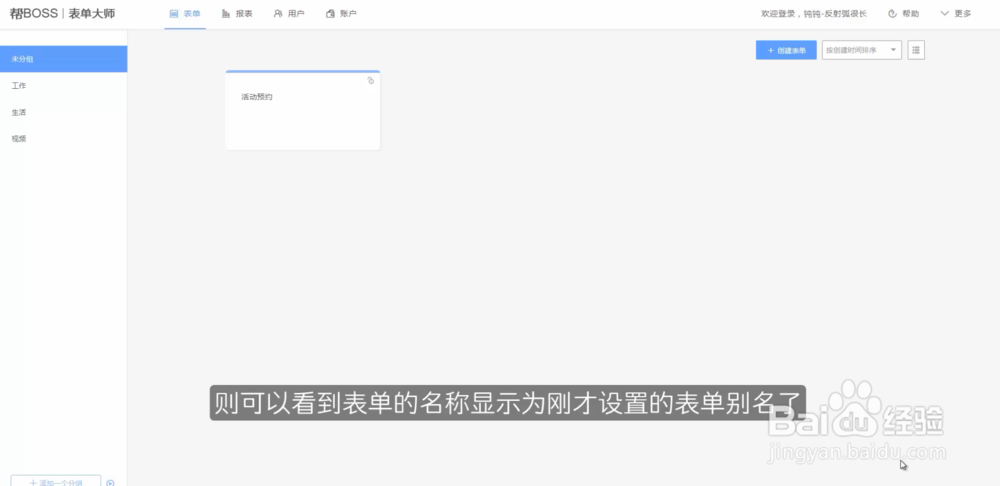Viewport: 1000px width, 486px height.
Task: Click the 创建表单 button
Action: [786, 50]
